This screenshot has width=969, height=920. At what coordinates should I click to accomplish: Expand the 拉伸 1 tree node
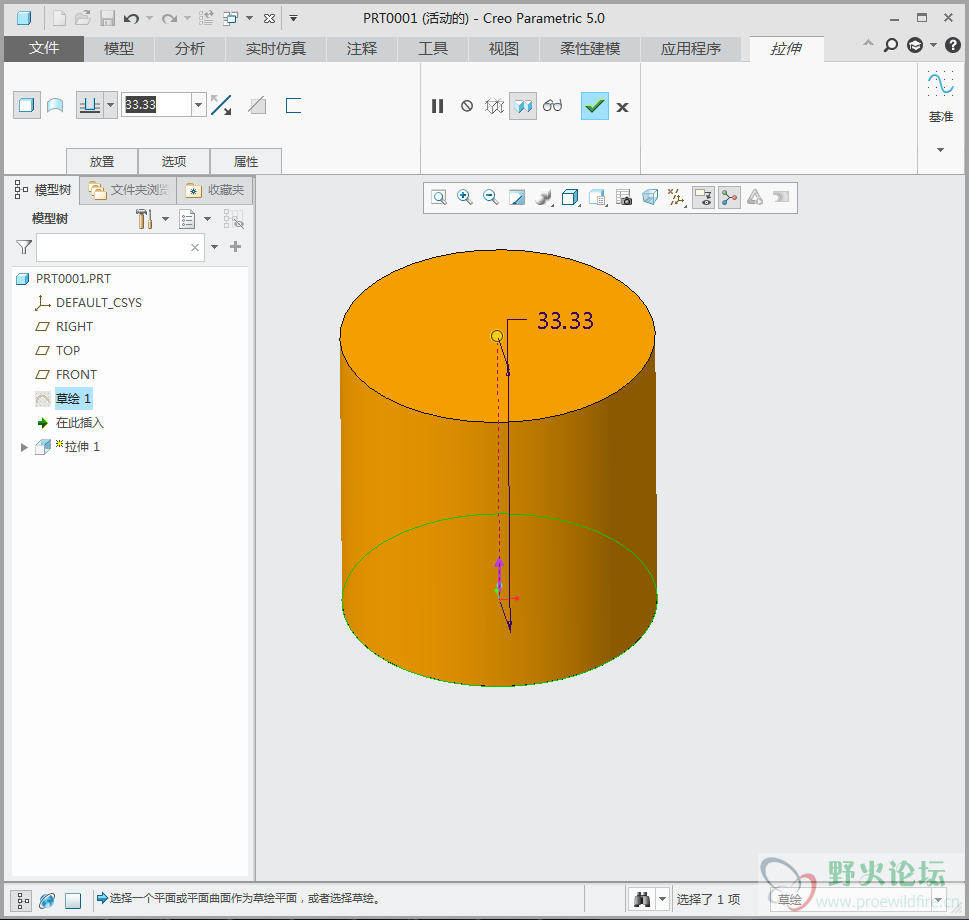point(24,447)
